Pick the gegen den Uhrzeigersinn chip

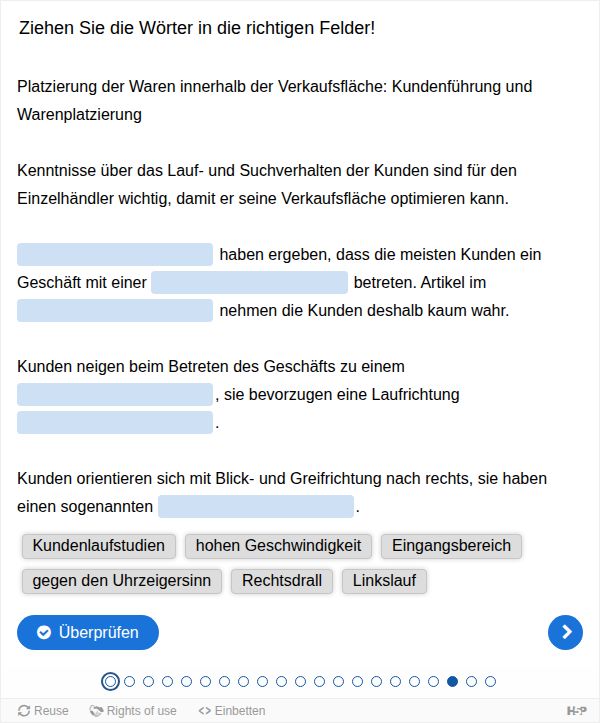[x=122, y=581]
